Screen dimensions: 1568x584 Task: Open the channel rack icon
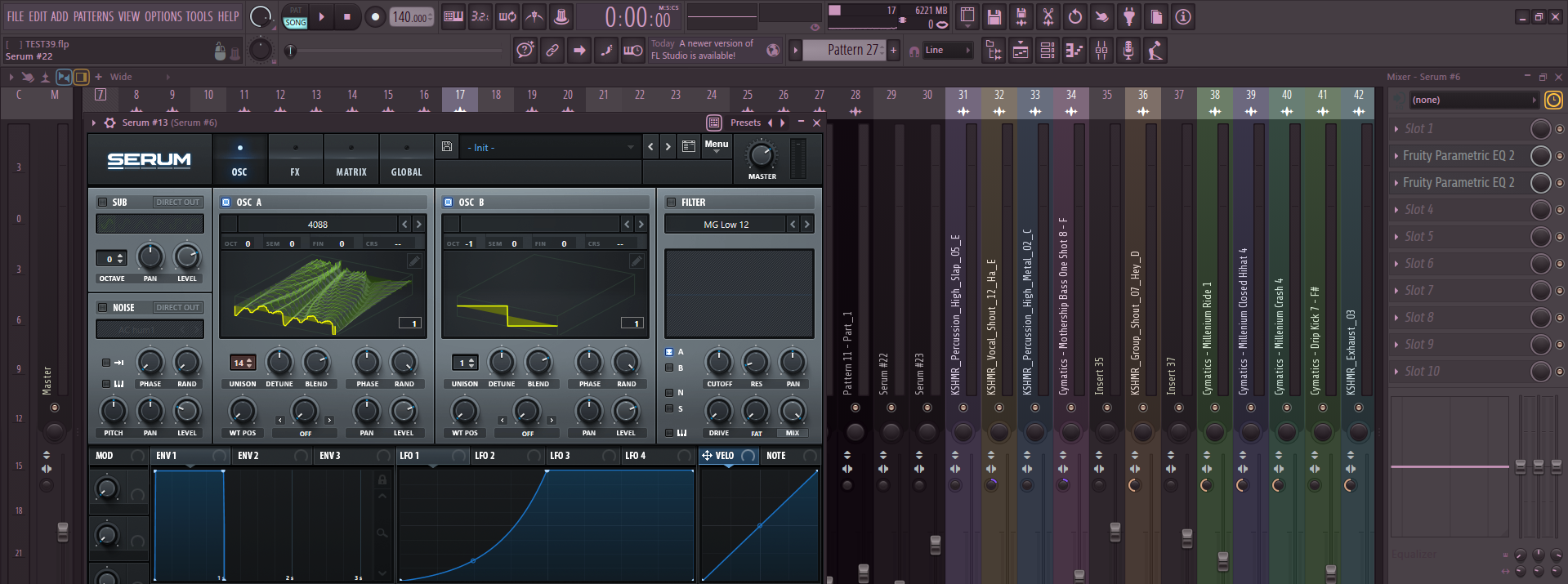[x=1048, y=51]
